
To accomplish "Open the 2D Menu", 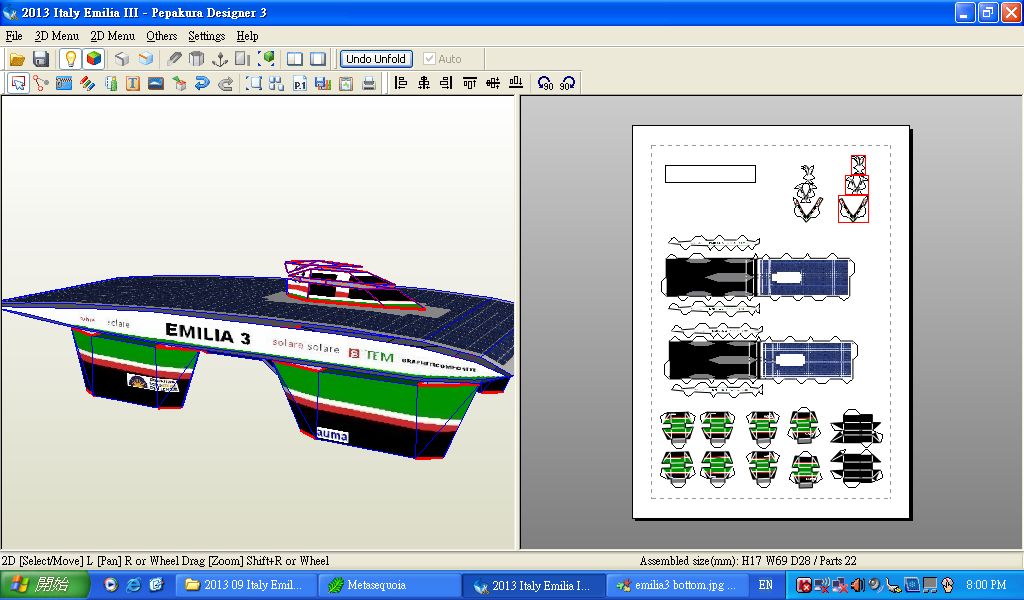I will tap(112, 36).
